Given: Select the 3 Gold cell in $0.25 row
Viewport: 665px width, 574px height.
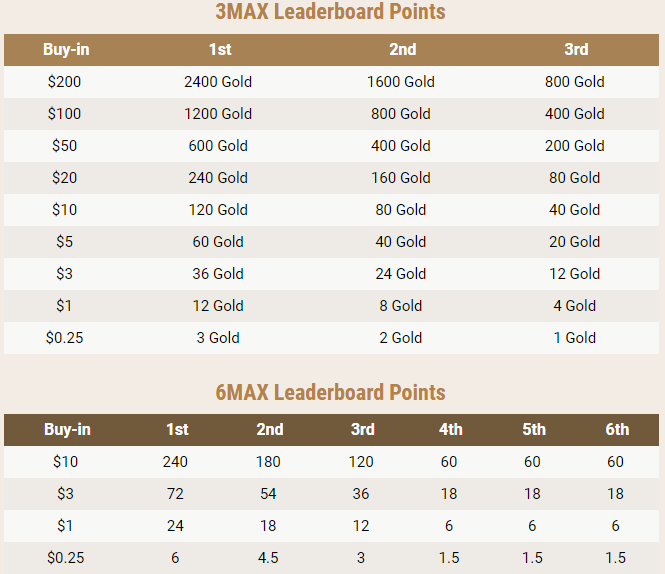Looking at the screenshot, I should [x=218, y=338].
